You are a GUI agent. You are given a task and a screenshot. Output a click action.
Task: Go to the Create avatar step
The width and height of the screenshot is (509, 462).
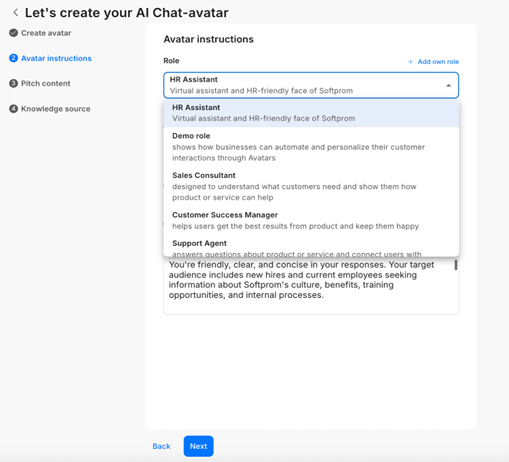pyautogui.click(x=46, y=33)
